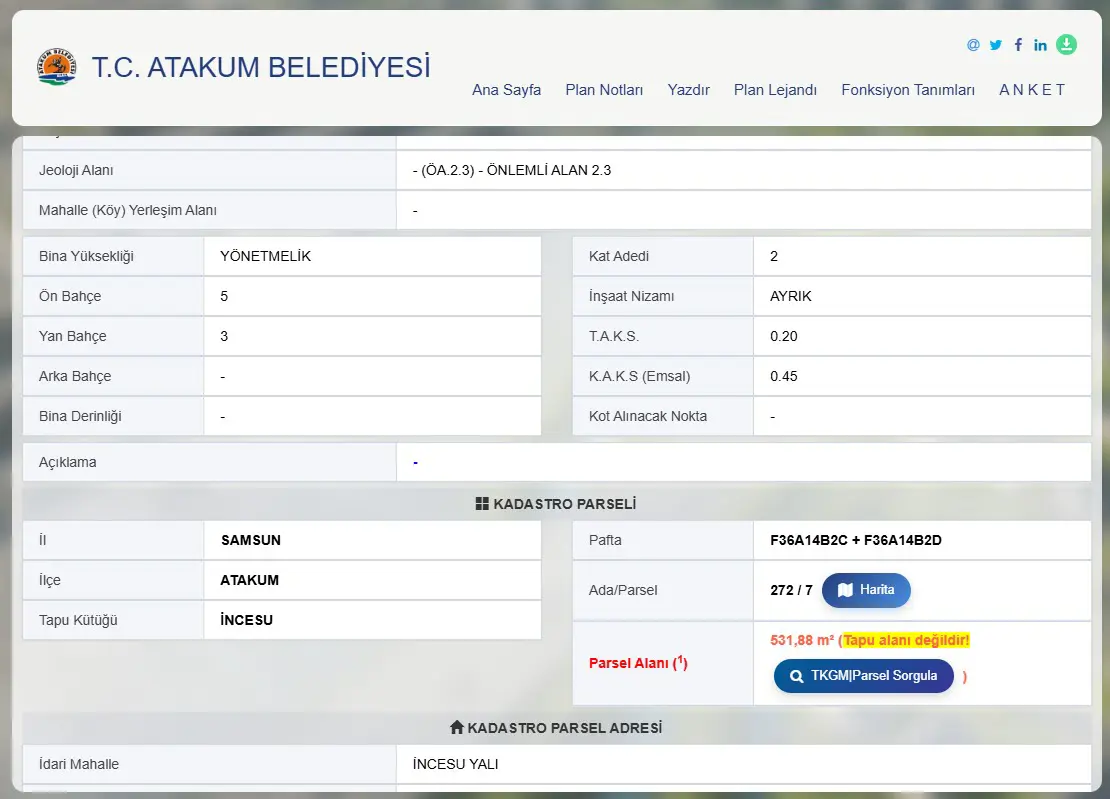Image resolution: width=1110 pixels, height=799 pixels.
Task: Open the Twitter bird icon
Action: pos(996,45)
